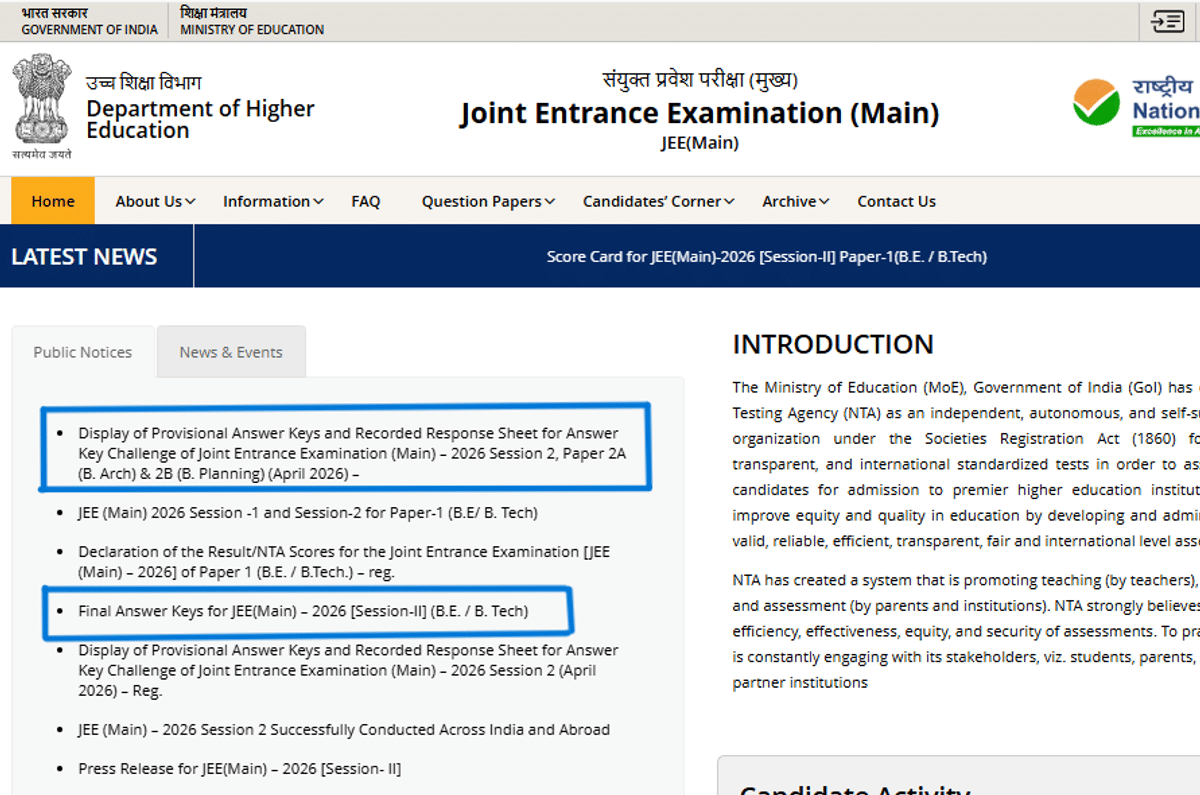1200x795 pixels.
Task: Open Press Release for JEE(Main) 2026 link
Action: pyautogui.click(x=239, y=769)
